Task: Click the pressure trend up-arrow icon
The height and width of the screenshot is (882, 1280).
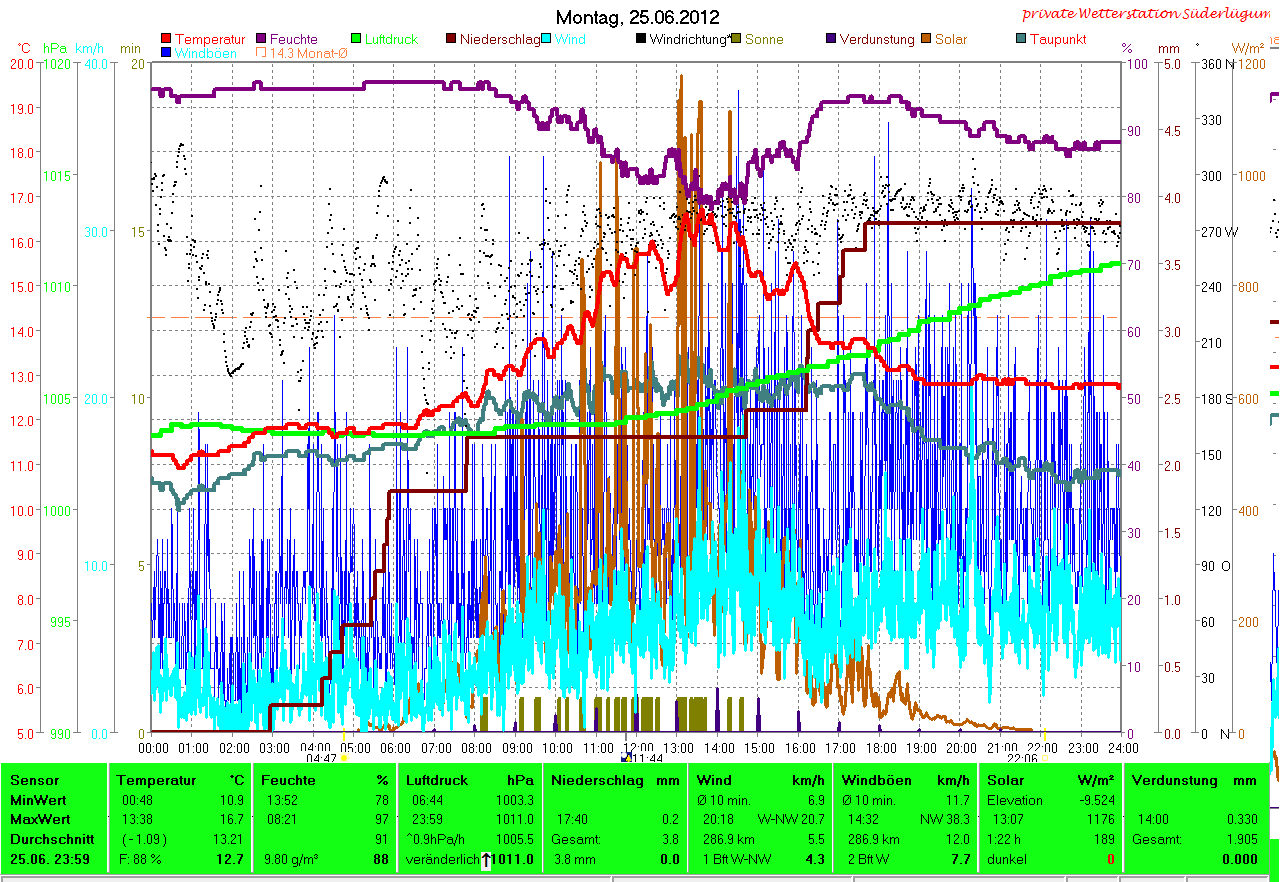Action: coord(486,860)
